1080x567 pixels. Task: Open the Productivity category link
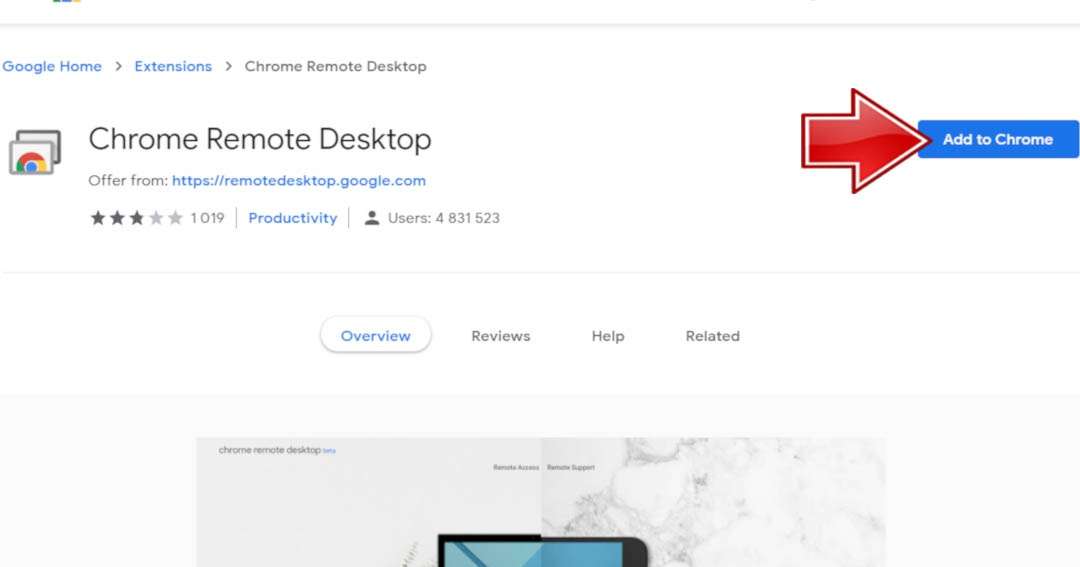click(293, 218)
